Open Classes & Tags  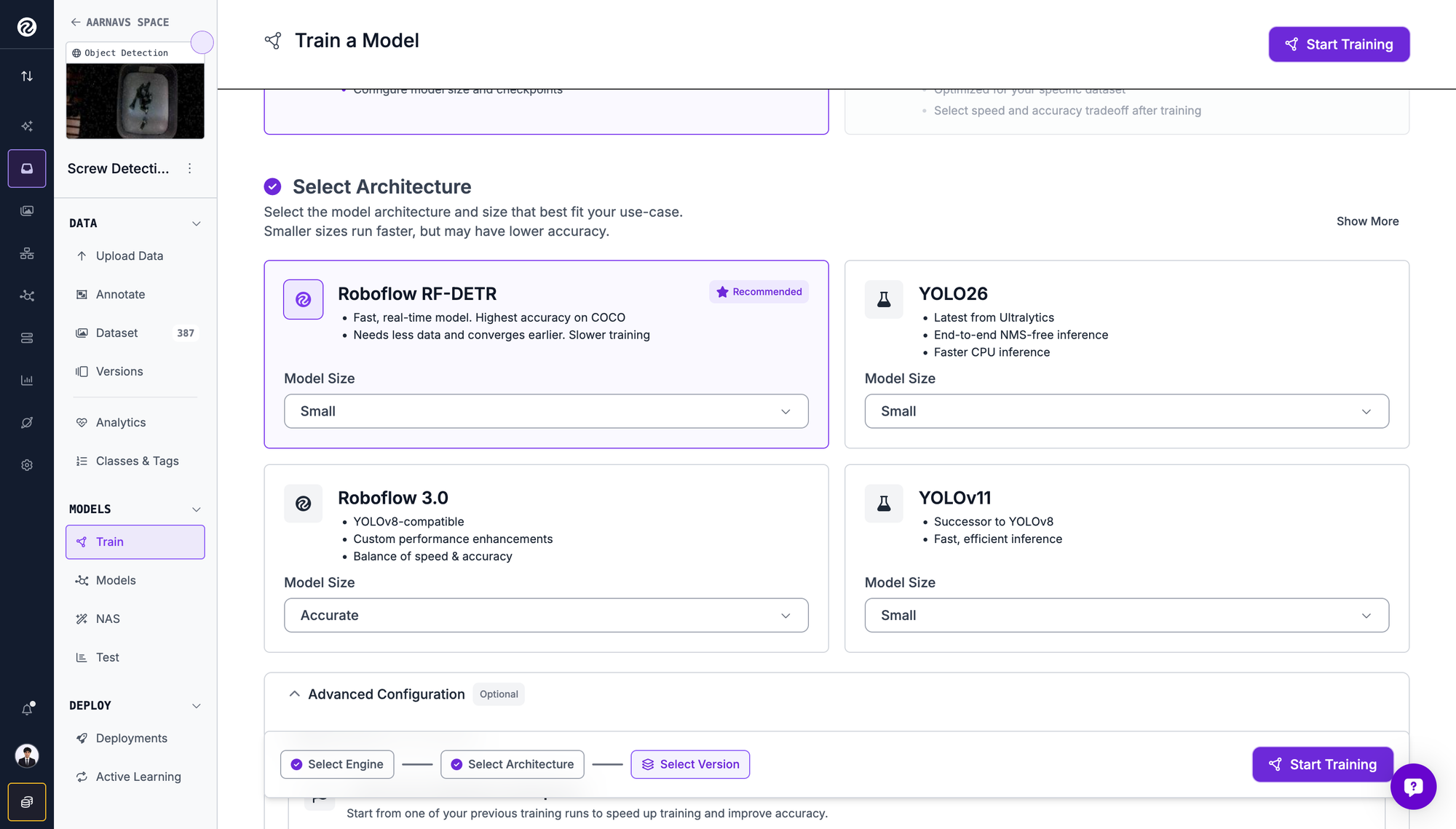point(135,461)
